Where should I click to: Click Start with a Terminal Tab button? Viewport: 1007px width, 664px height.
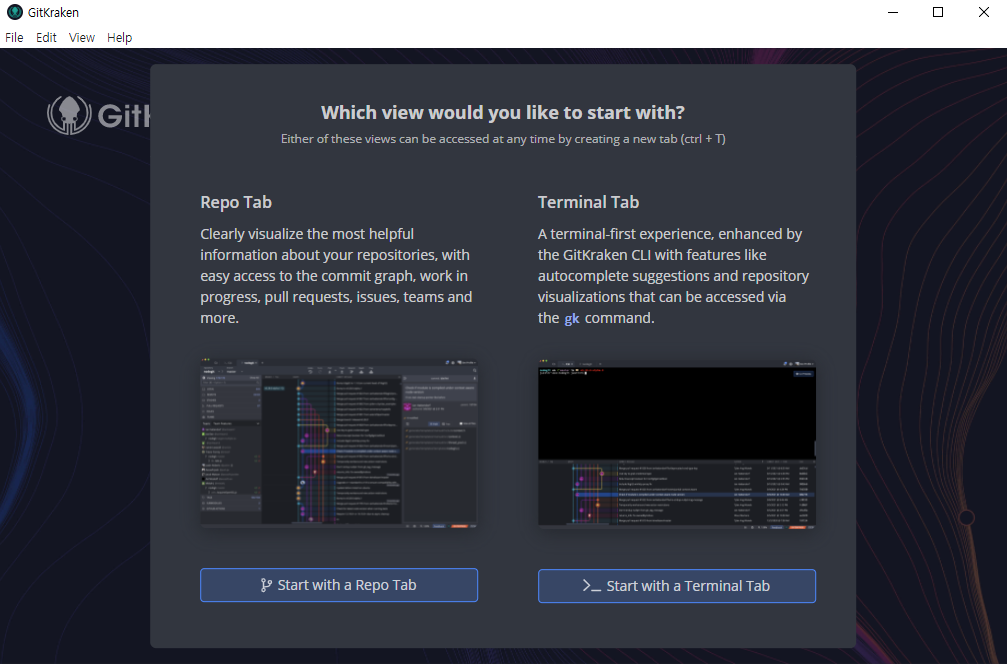[677, 586]
